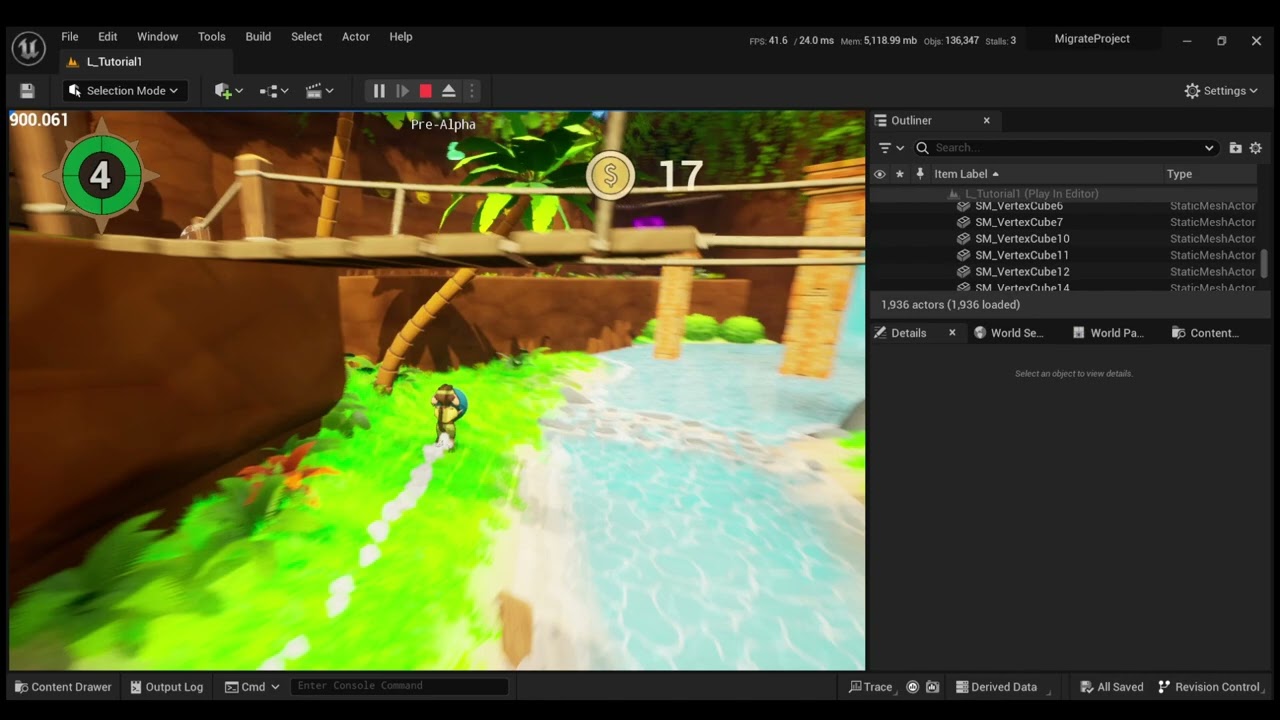Click the SM_VertexCube10 mesh icon
Screen dimensions: 1280x720
(x=963, y=239)
